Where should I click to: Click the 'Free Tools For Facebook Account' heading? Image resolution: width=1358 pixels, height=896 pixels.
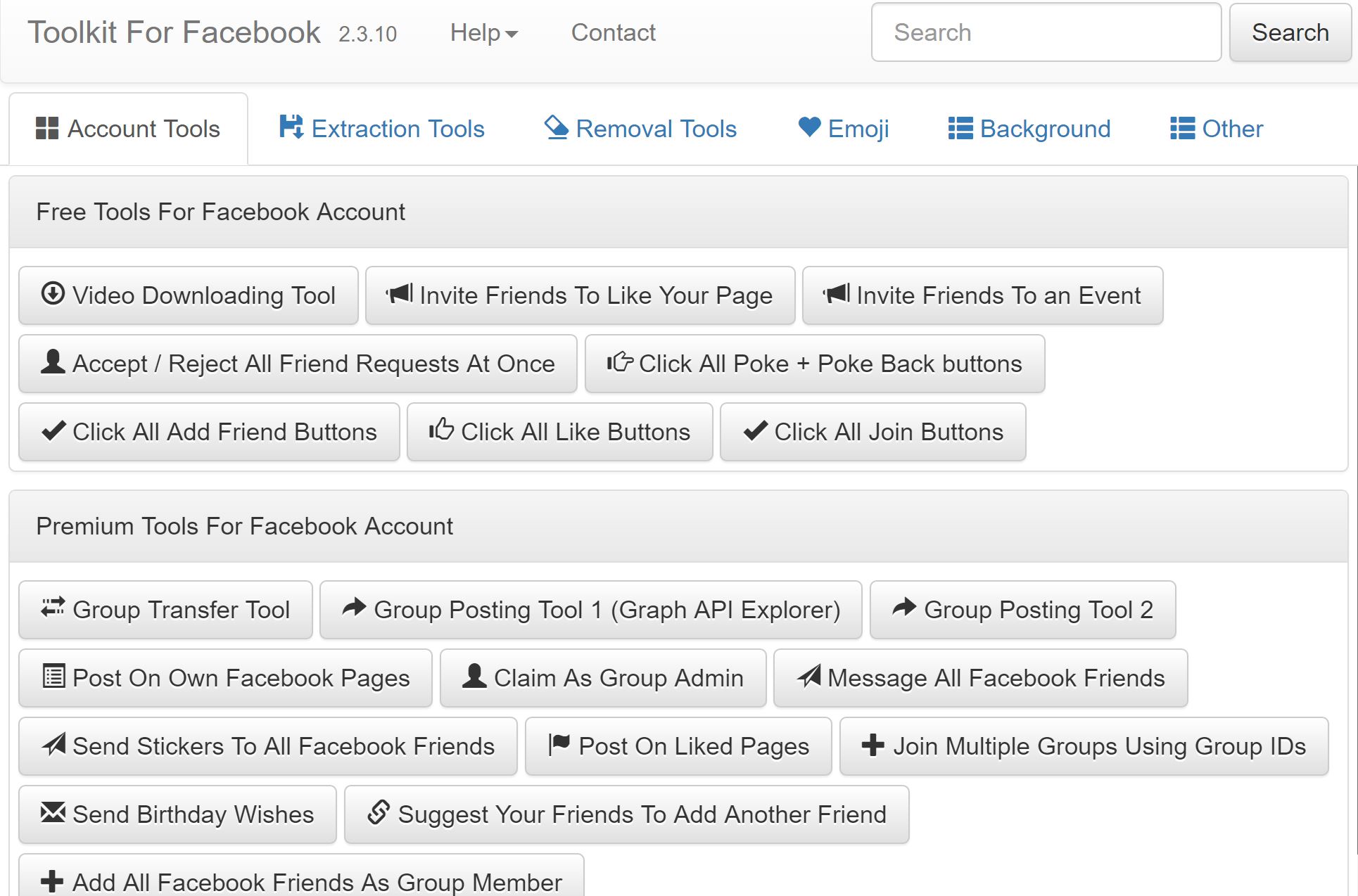221,212
